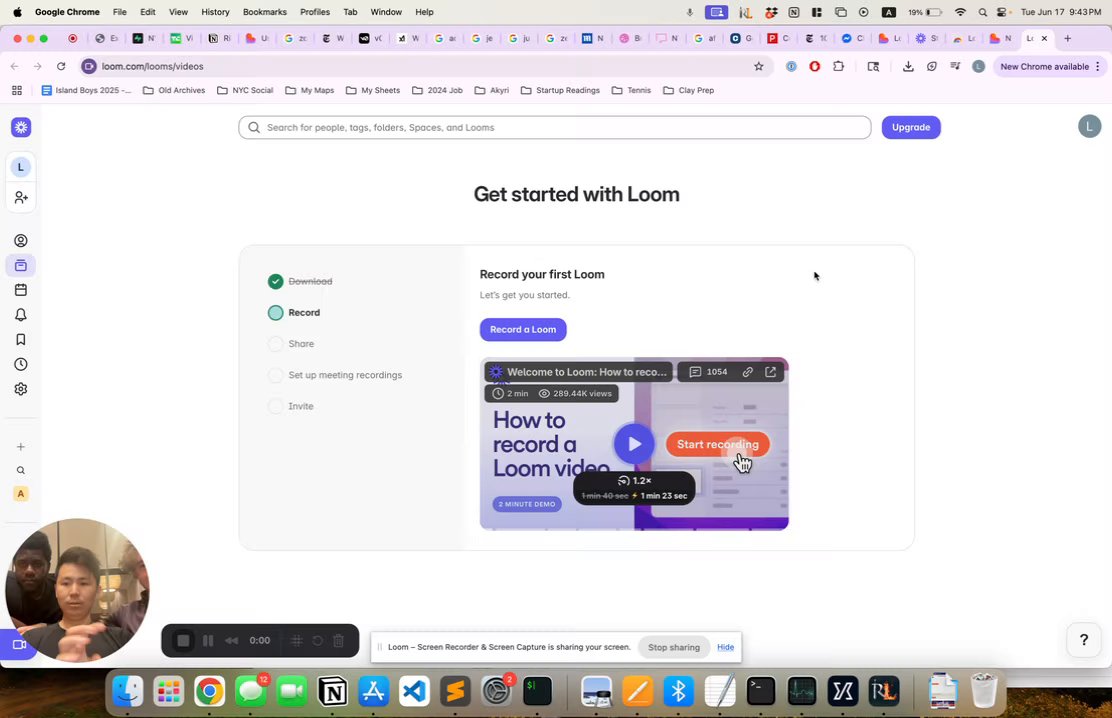Open the Clay Prep bookmark folder

point(688,90)
